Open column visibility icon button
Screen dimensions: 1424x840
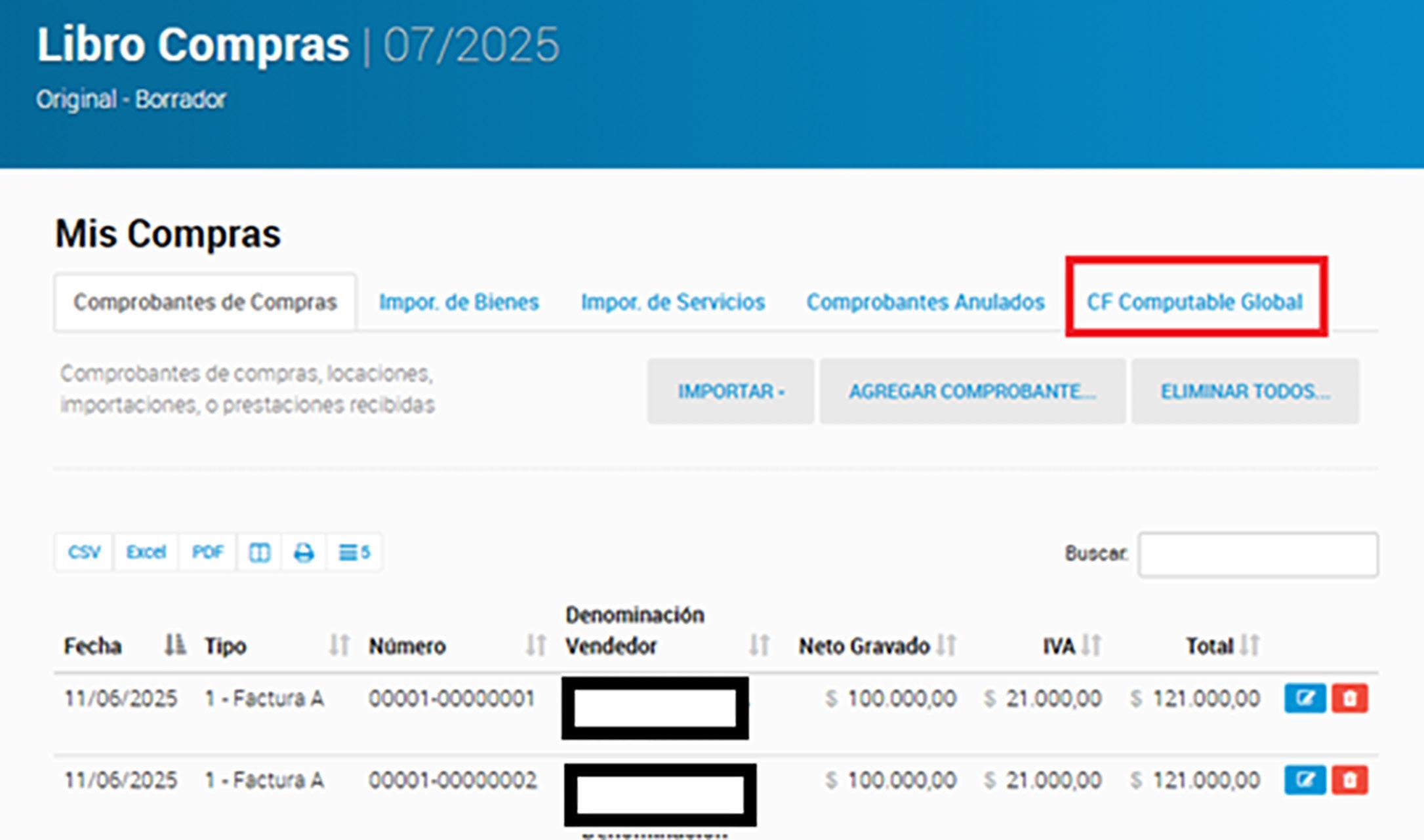259,553
